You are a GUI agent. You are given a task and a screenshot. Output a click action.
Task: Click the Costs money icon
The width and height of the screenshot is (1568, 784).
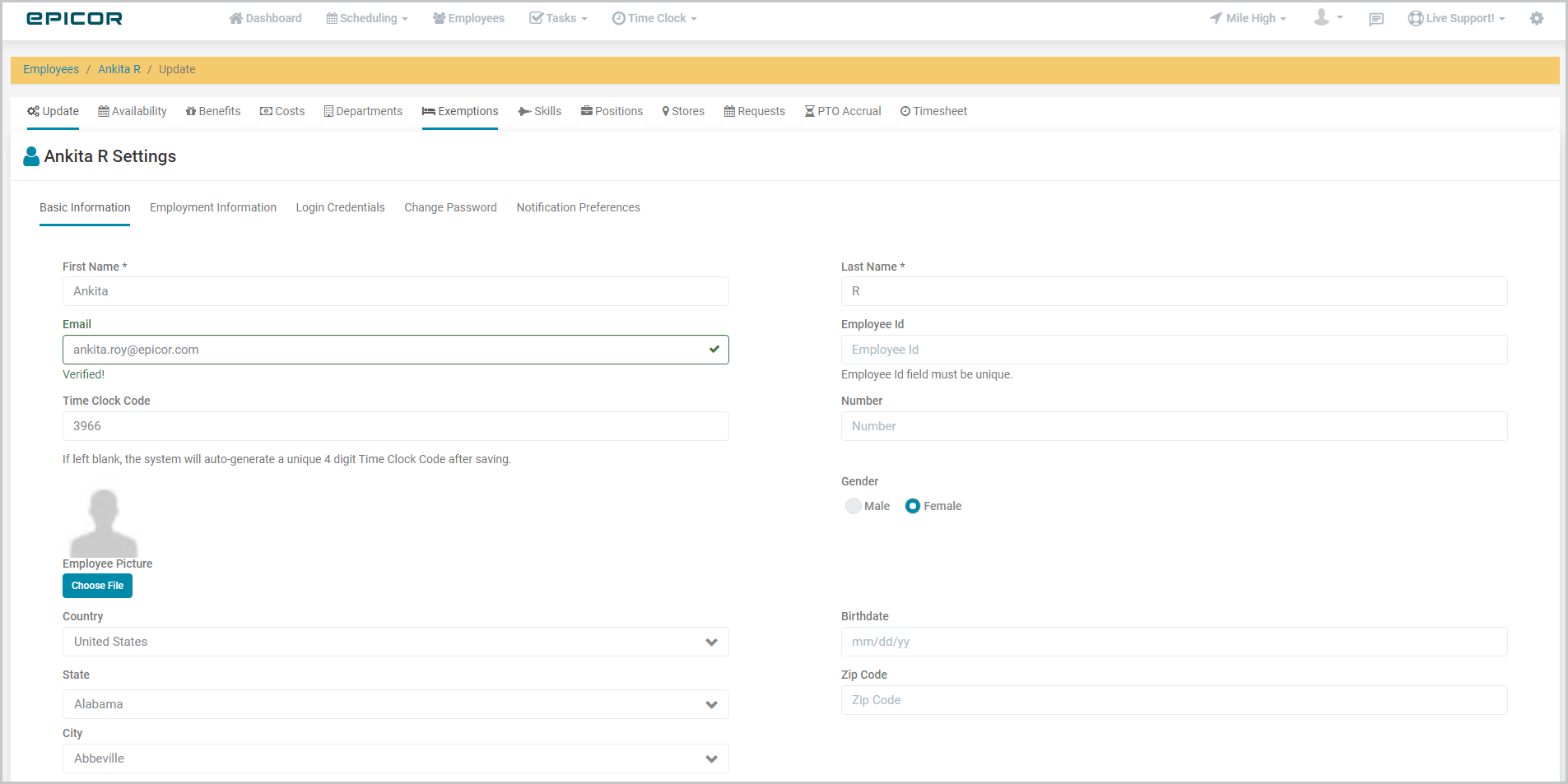click(x=266, y=111)
